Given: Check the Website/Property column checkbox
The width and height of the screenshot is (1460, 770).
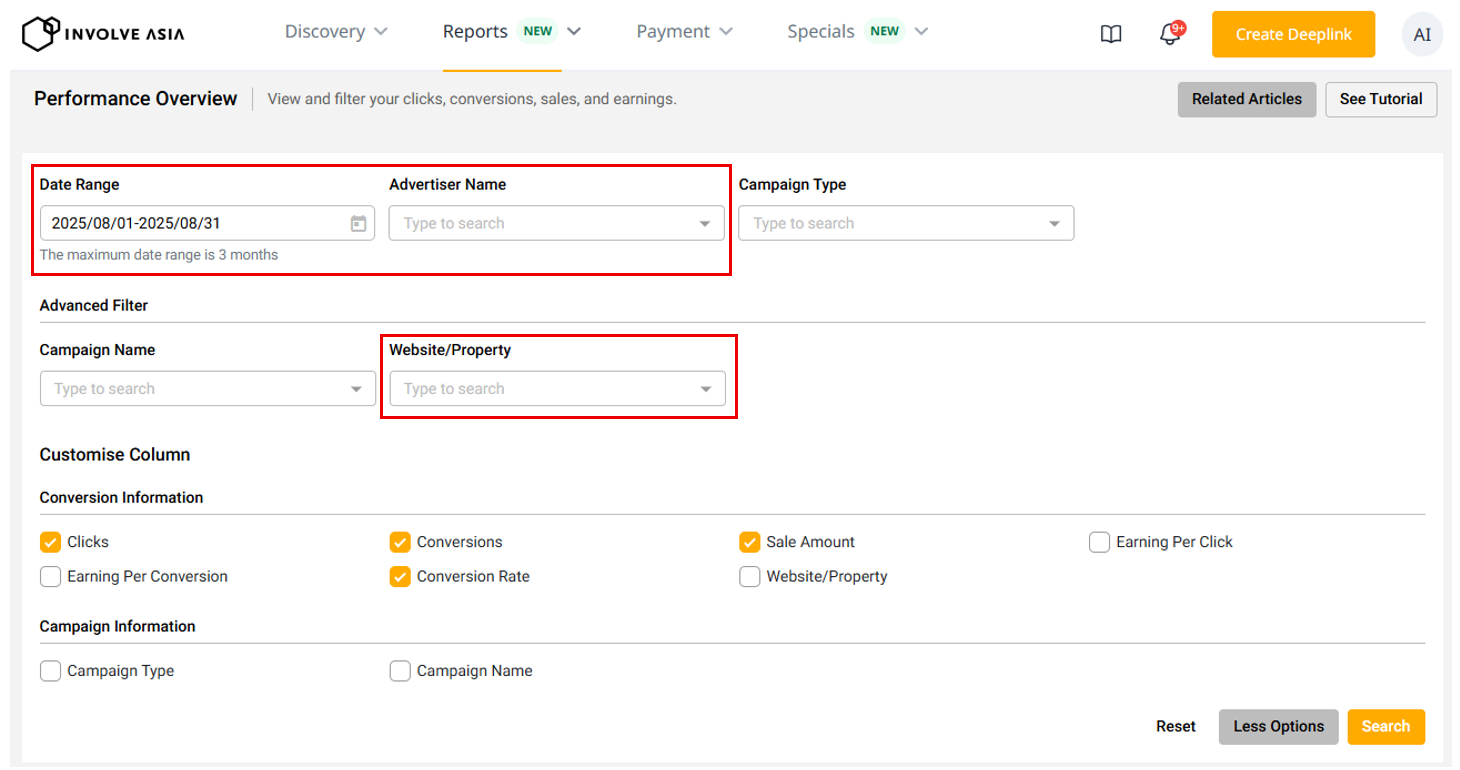Looking at the screenshot, I should click(x=749, y=577).
